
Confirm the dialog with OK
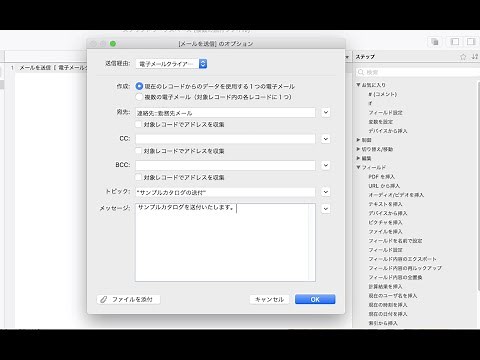(x=315, y=299)
